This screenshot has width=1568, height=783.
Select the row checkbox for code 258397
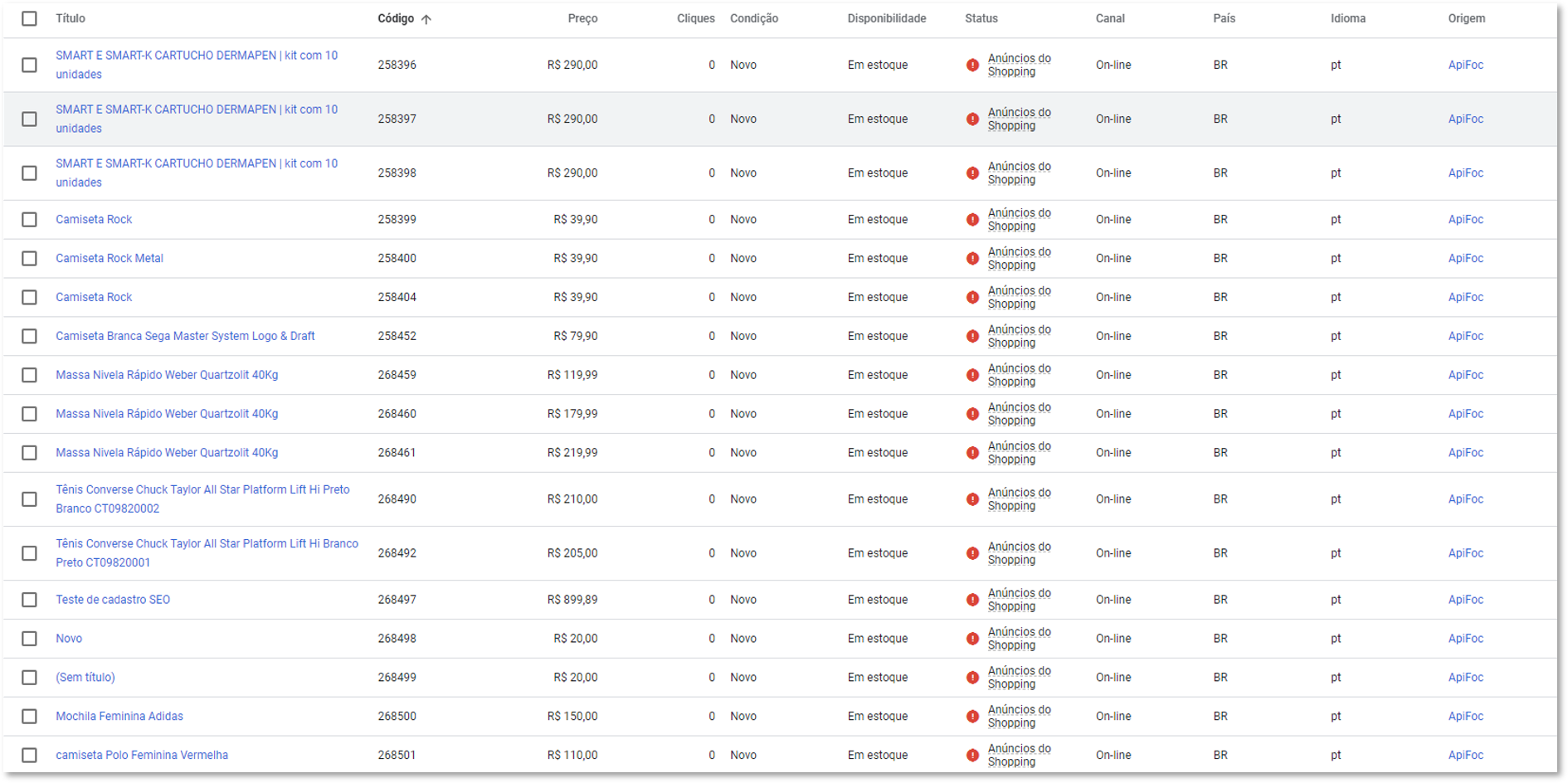tap(29, 119)
